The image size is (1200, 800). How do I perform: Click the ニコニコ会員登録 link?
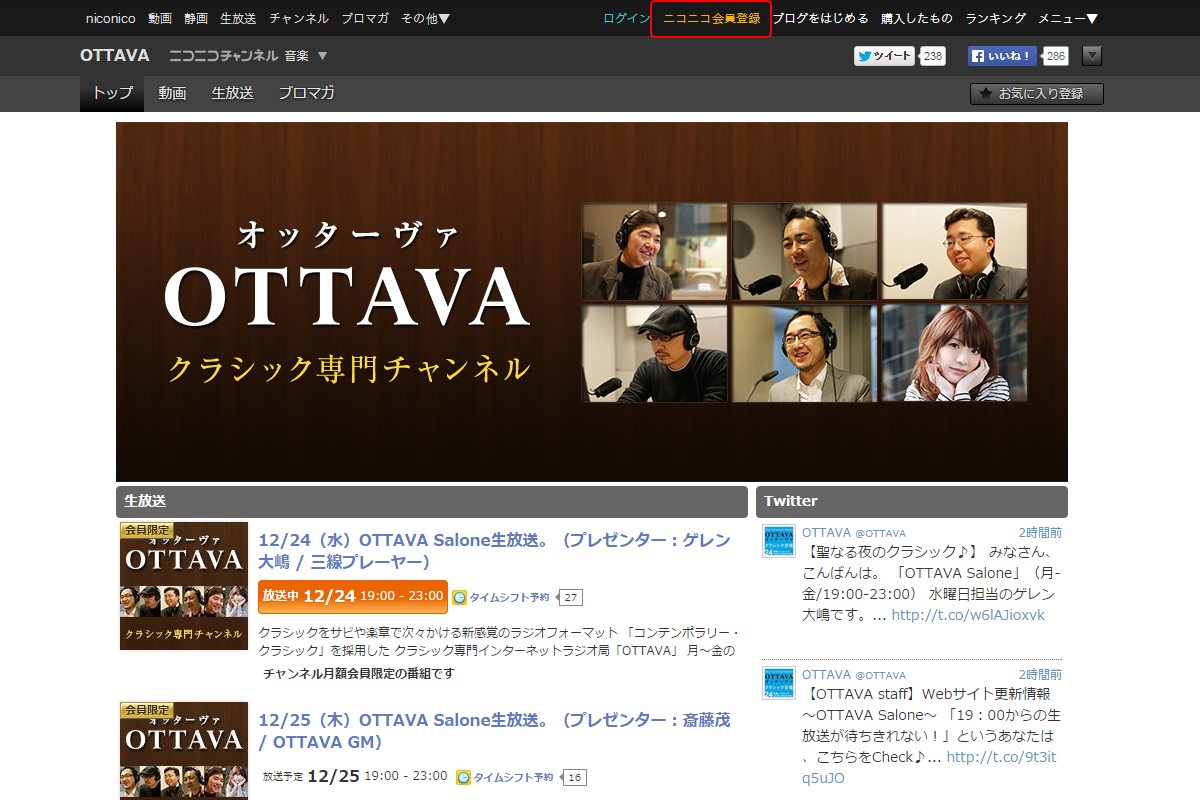coord(711,18)
